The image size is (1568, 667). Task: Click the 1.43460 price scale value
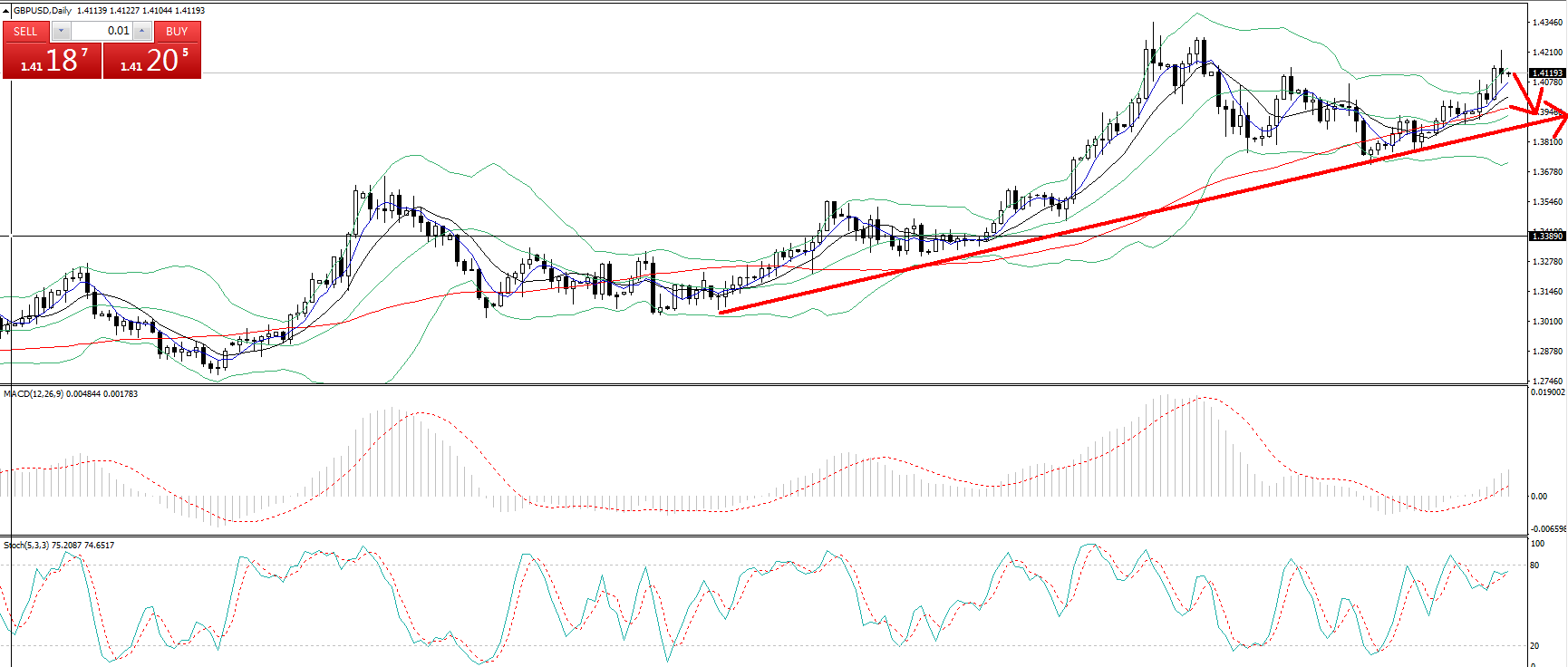coord(1547,23)
